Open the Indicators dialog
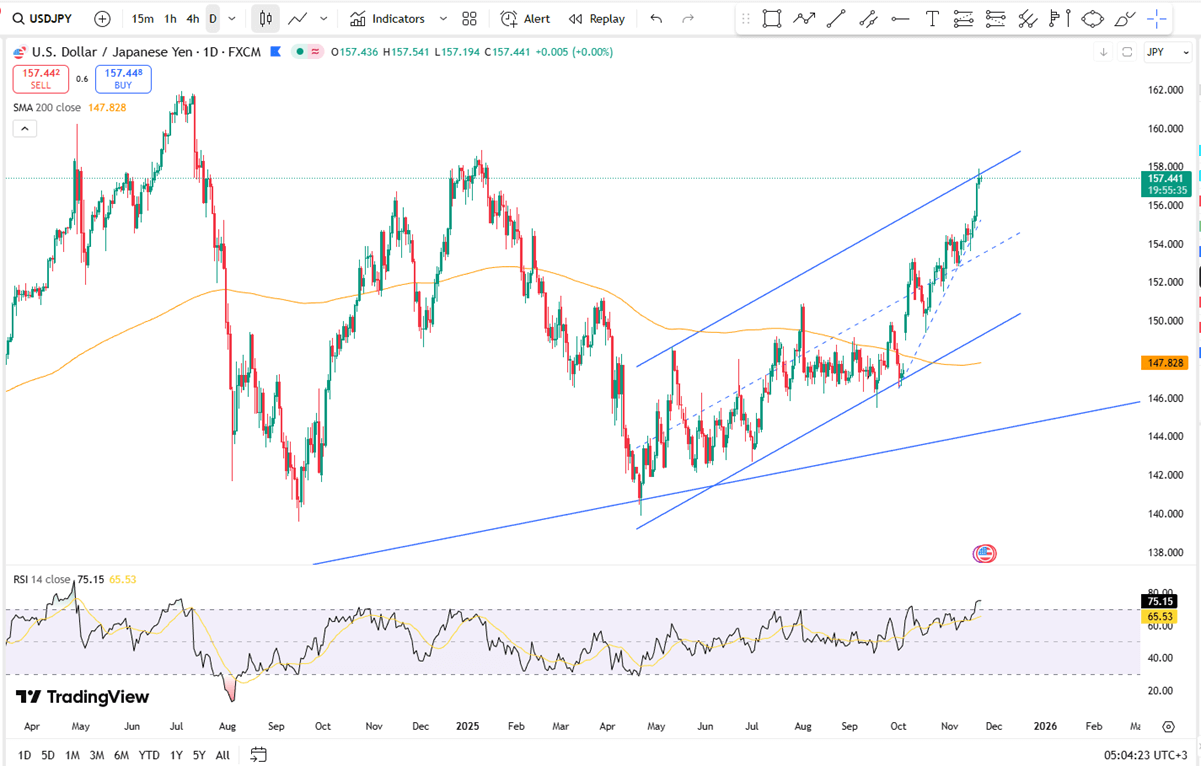The image size is (1201, 766). point(387,19)
